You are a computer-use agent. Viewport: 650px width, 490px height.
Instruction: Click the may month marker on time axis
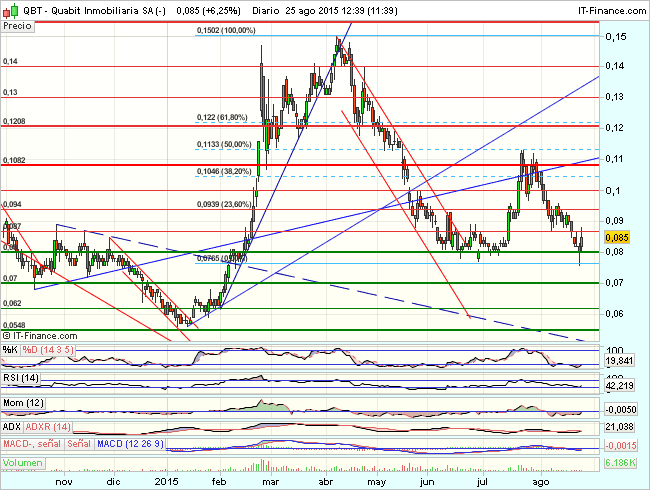[x=376, y=482]
